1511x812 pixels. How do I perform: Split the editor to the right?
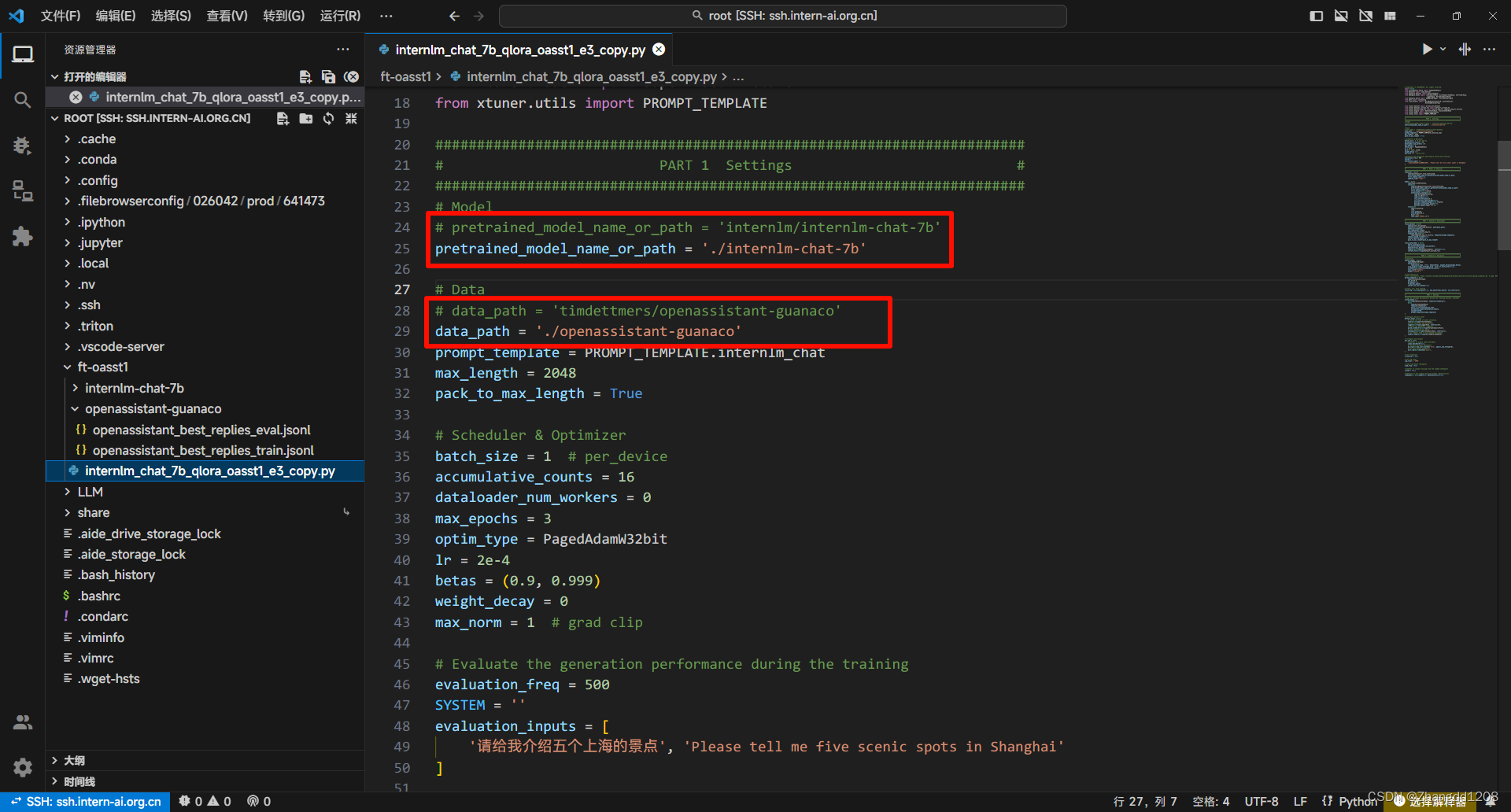tap(1465, 49)
